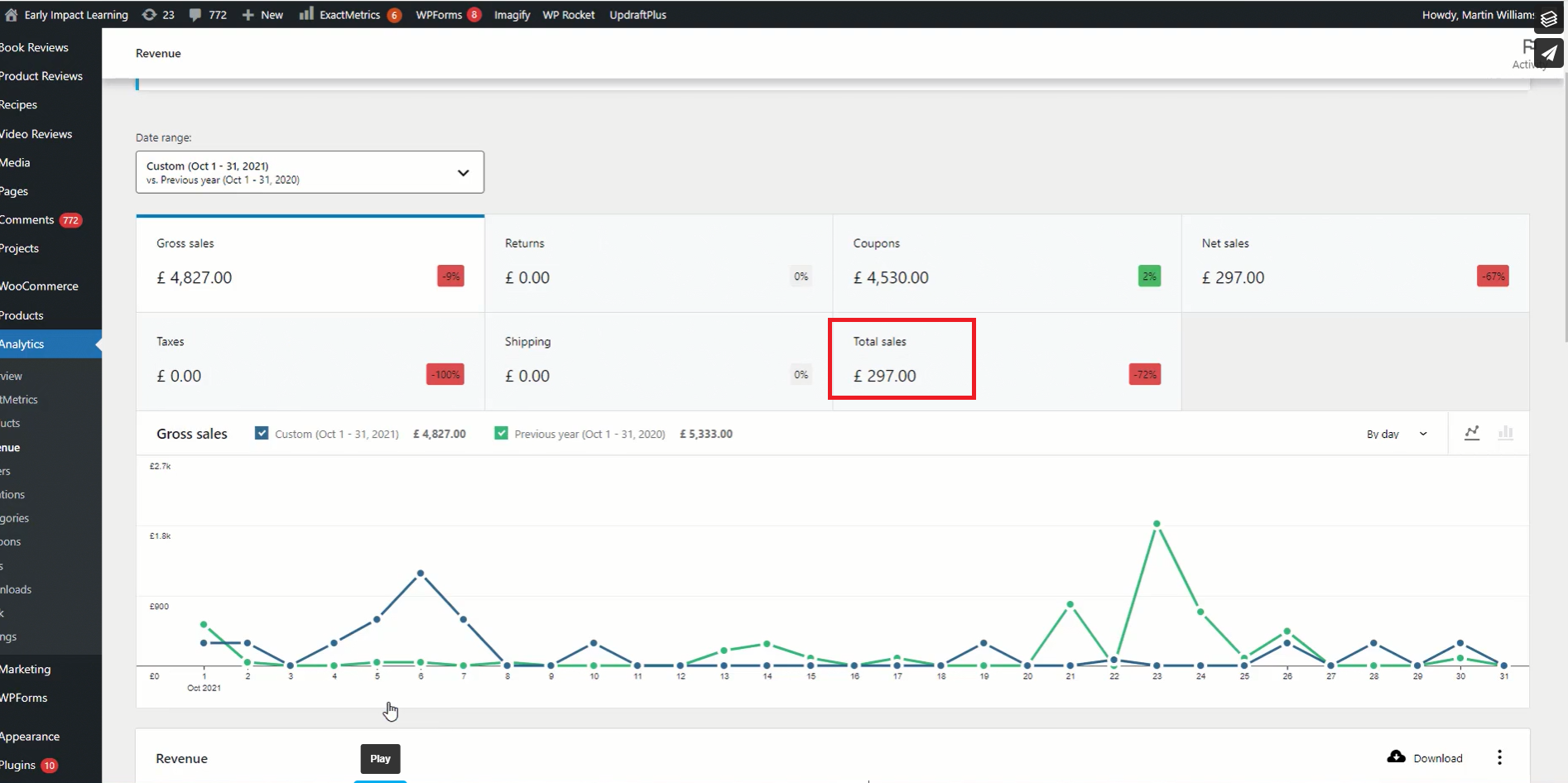
Task: Select the Coupons summary card
Action: pyautogui.click(x=1007, y=264)
